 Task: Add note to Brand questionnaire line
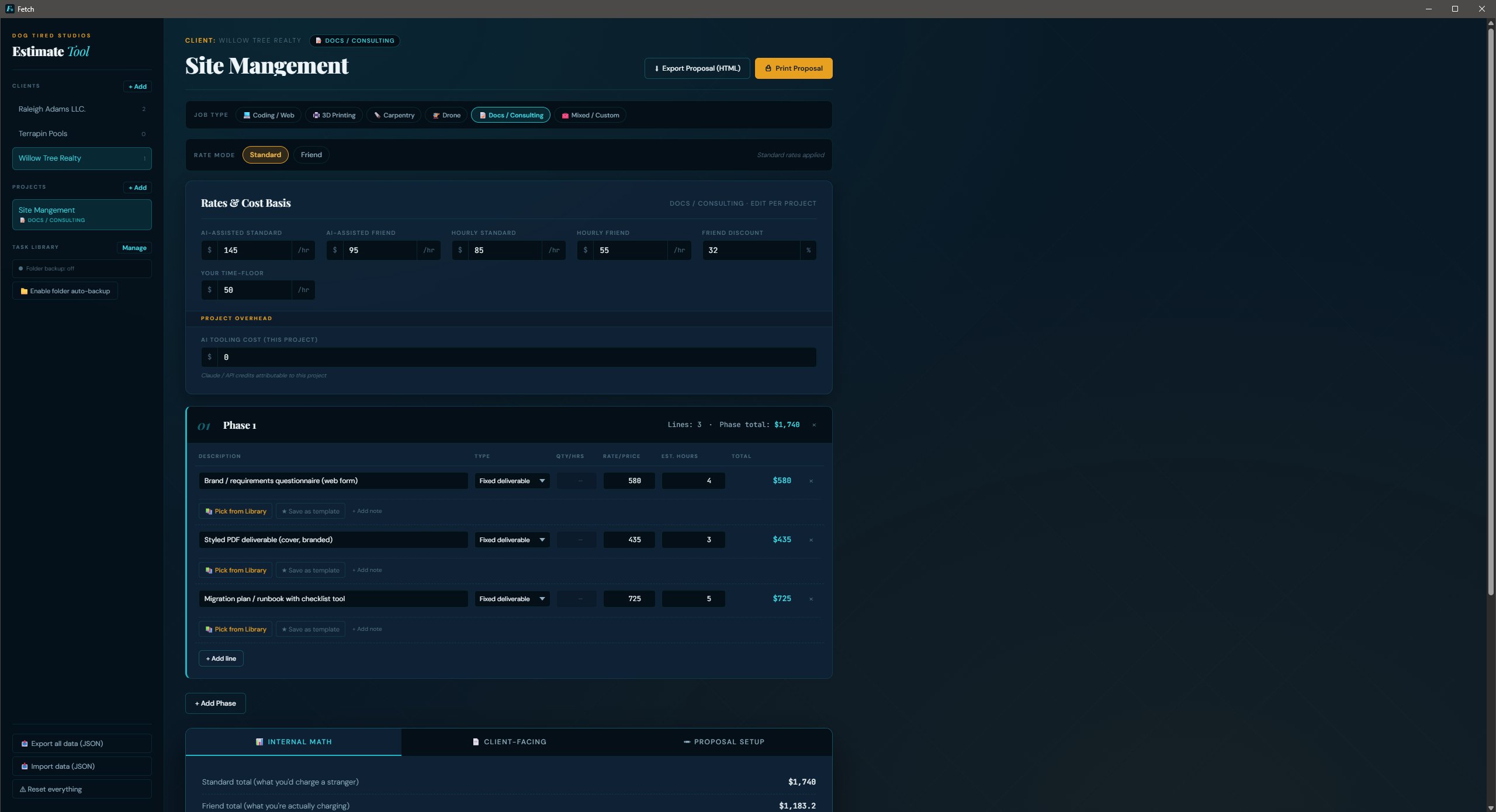point(367,511)
